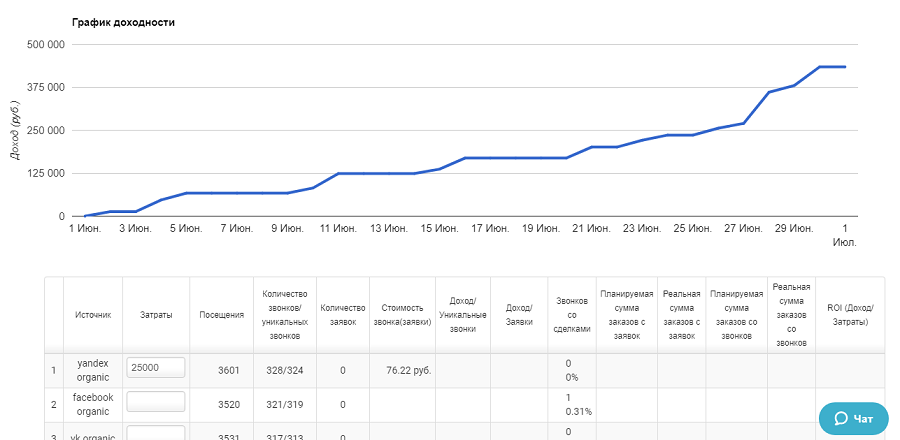Click the Звонков со сделками header
This screenshot has height=440, width=900.
pyautogui.click(x=572, y=315)
